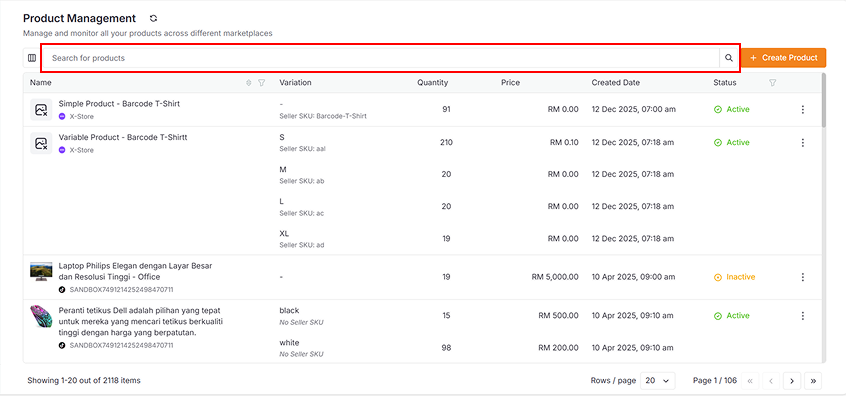This screenshot has height=396, width=846.
Task: Jump to the last page arrow
Action: click(x=813, y=380)
